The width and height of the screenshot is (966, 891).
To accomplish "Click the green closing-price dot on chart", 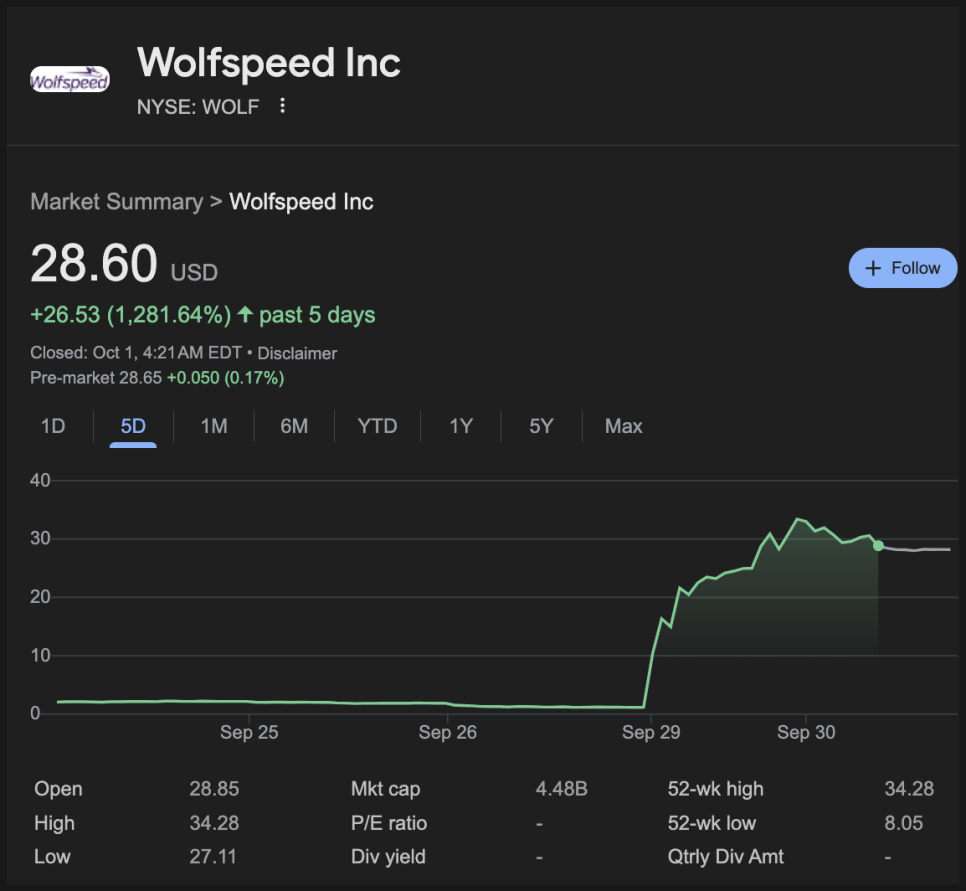I will (x=878, y=545).
